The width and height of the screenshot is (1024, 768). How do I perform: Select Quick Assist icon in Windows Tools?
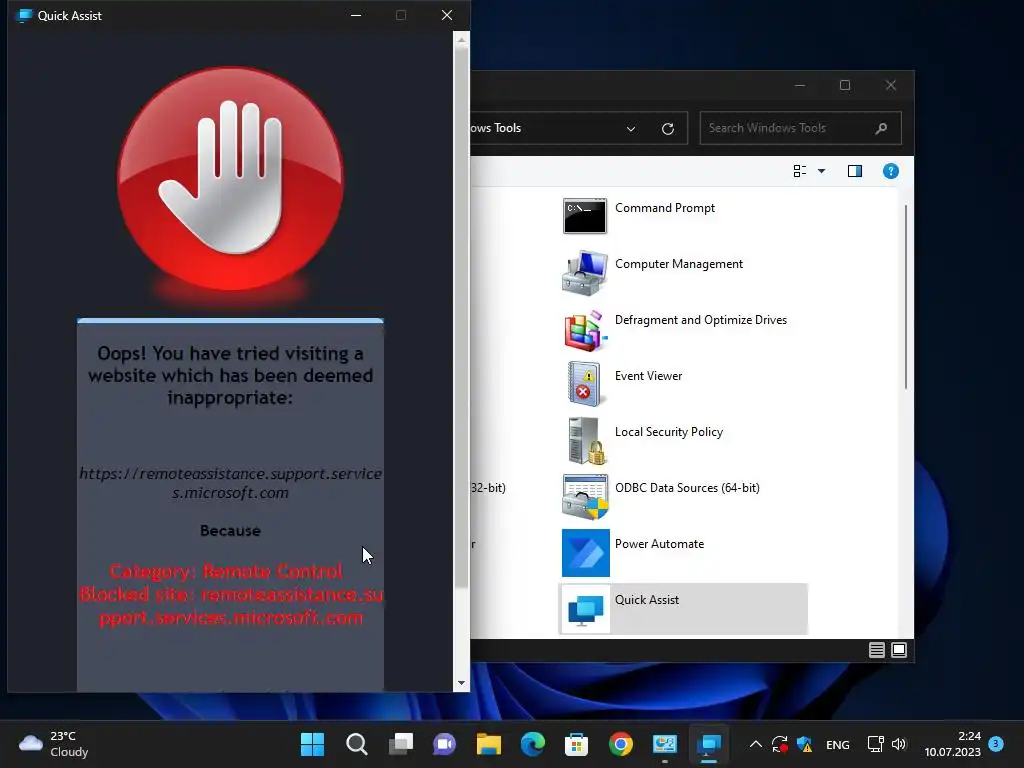click(x=585, y=609)
